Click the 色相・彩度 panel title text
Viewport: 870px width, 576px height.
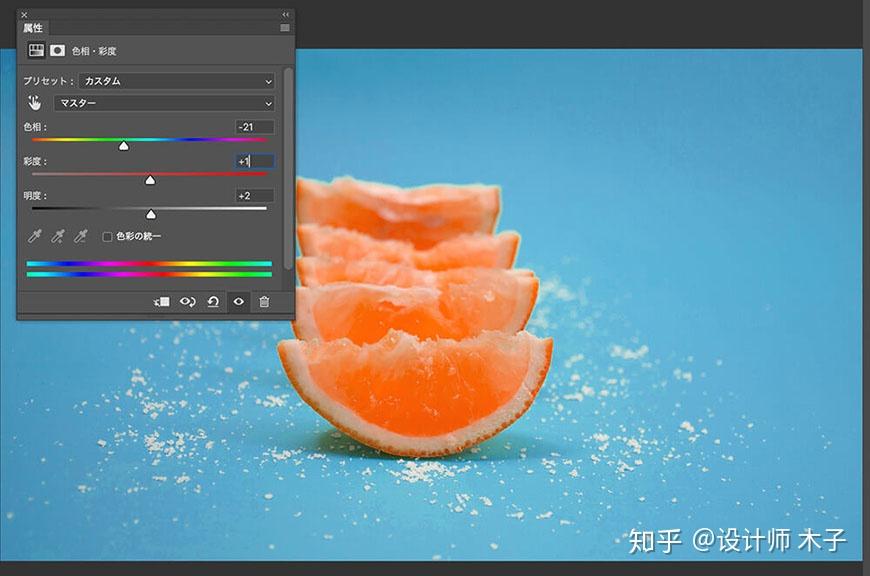tap(94, 51)
